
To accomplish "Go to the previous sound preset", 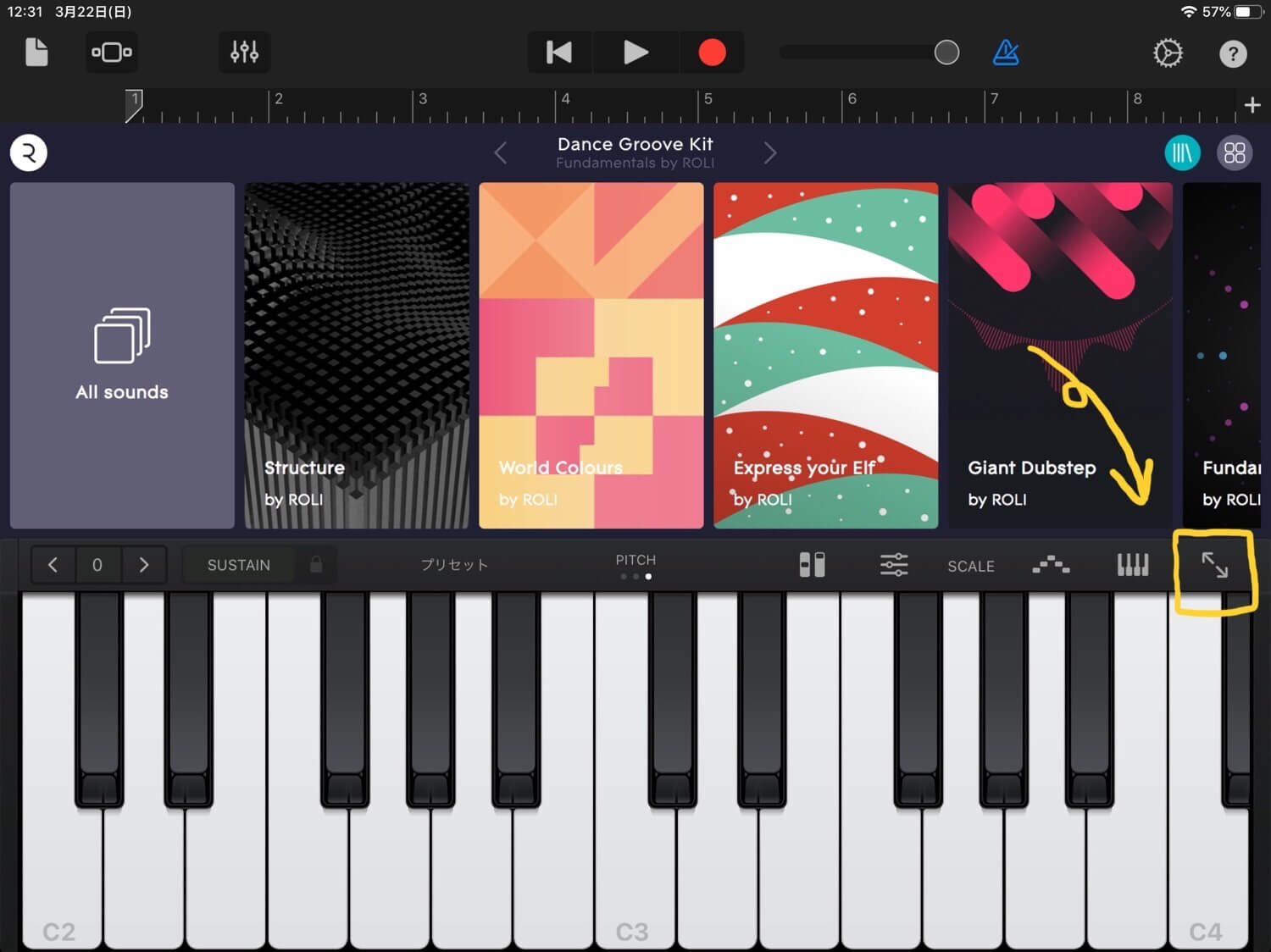I will coord(501,153).
